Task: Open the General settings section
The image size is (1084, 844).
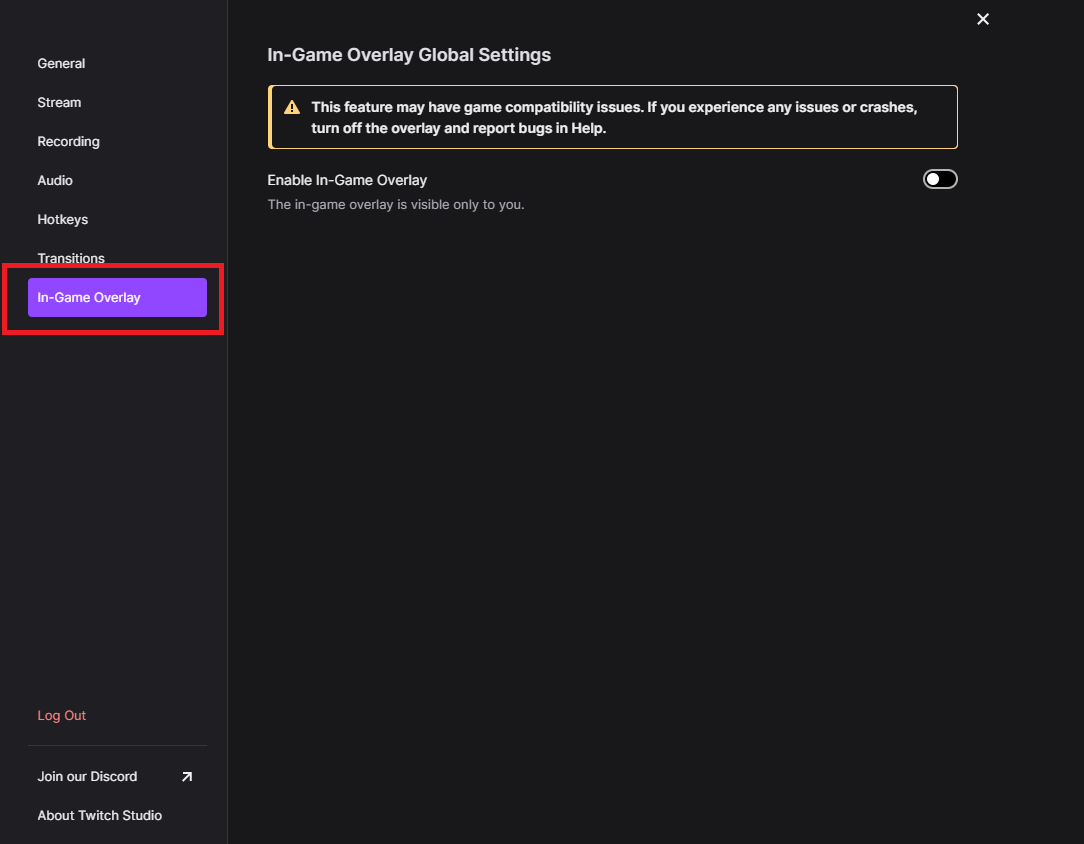Action: pyautogui.click(x=61, y=64)
